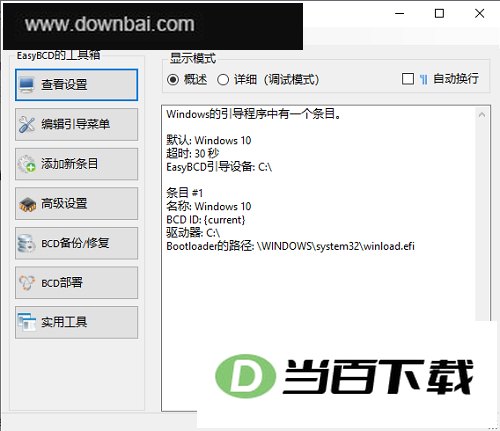The width and height of the screenshot is (500, 431).
Task: Click the line EasyBCD引导设备: C:\
Action: 219,167
